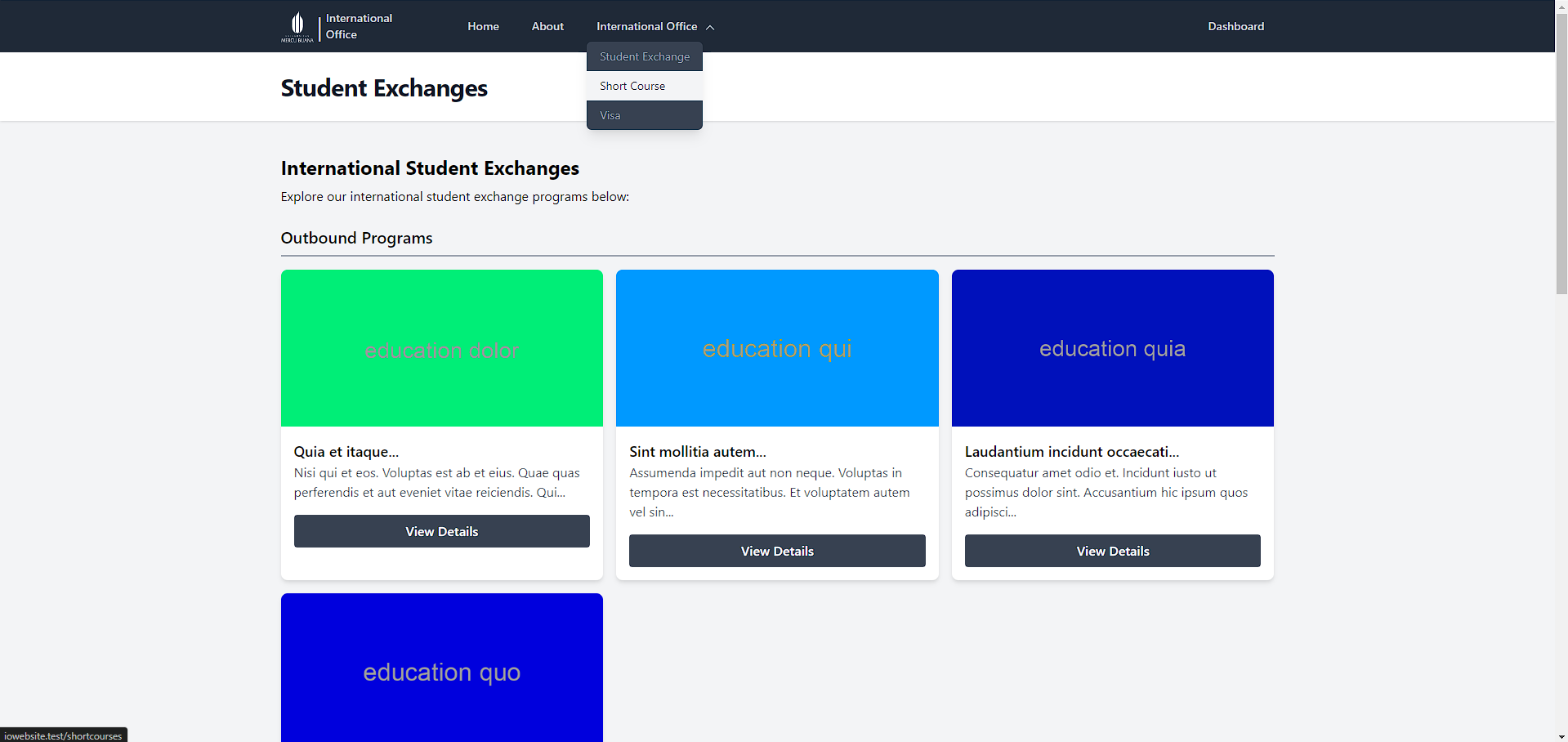This screenshot has width=1568, height=742.
Task: Click the International Office site title
Action: pos(358,25)
